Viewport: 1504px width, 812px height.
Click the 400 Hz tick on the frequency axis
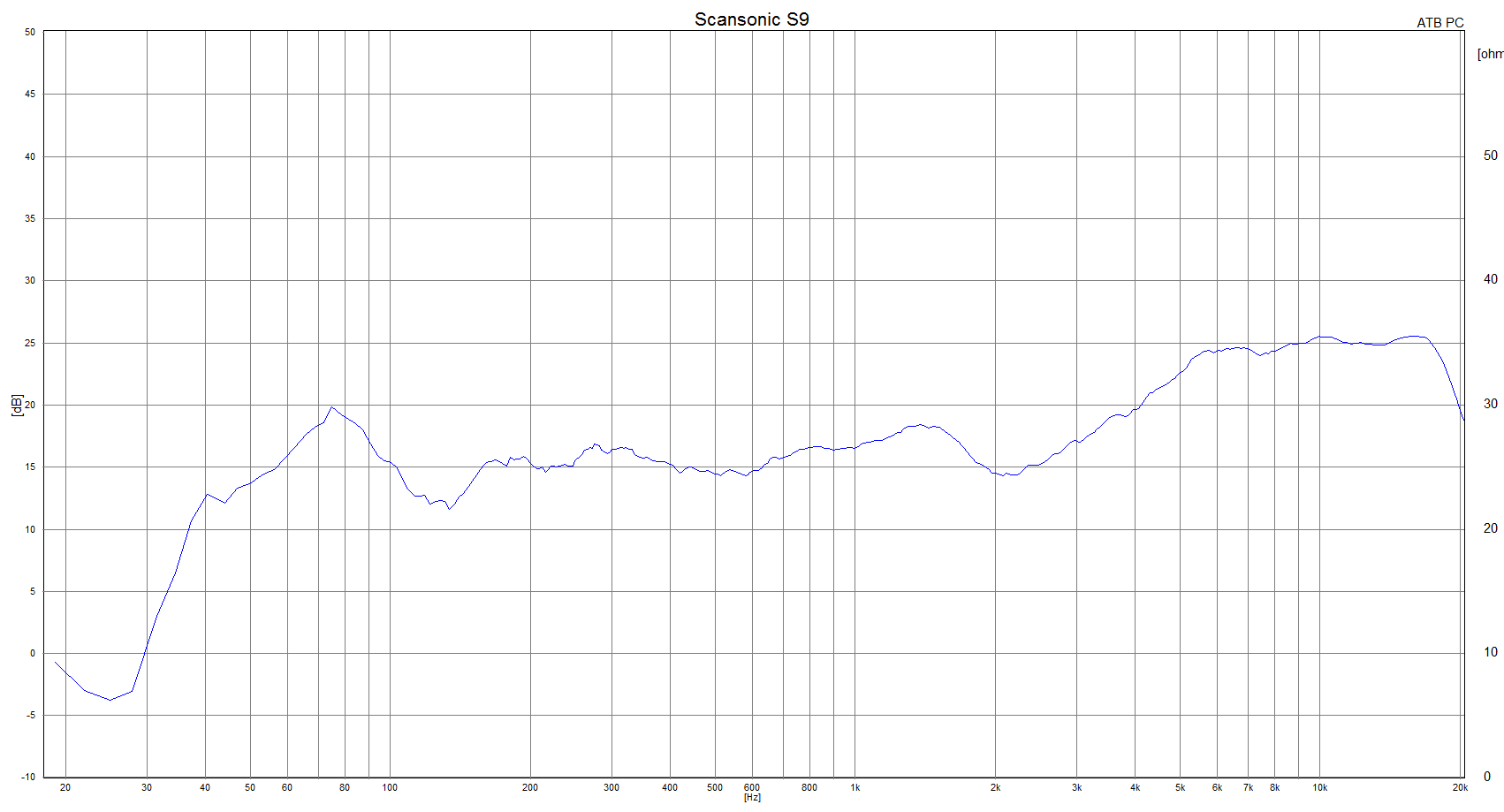670,787
